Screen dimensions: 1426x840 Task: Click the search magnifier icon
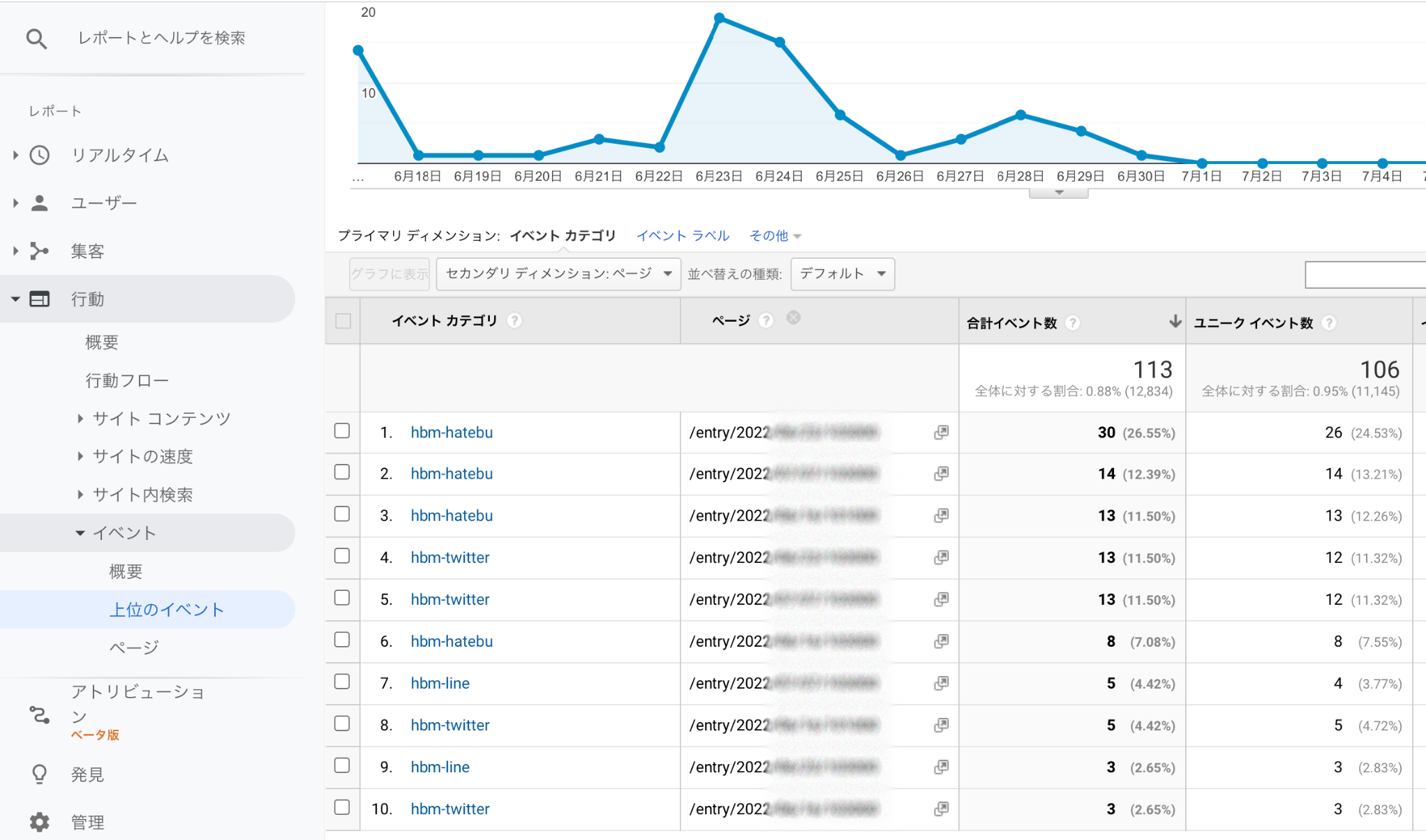click(36, 38)
